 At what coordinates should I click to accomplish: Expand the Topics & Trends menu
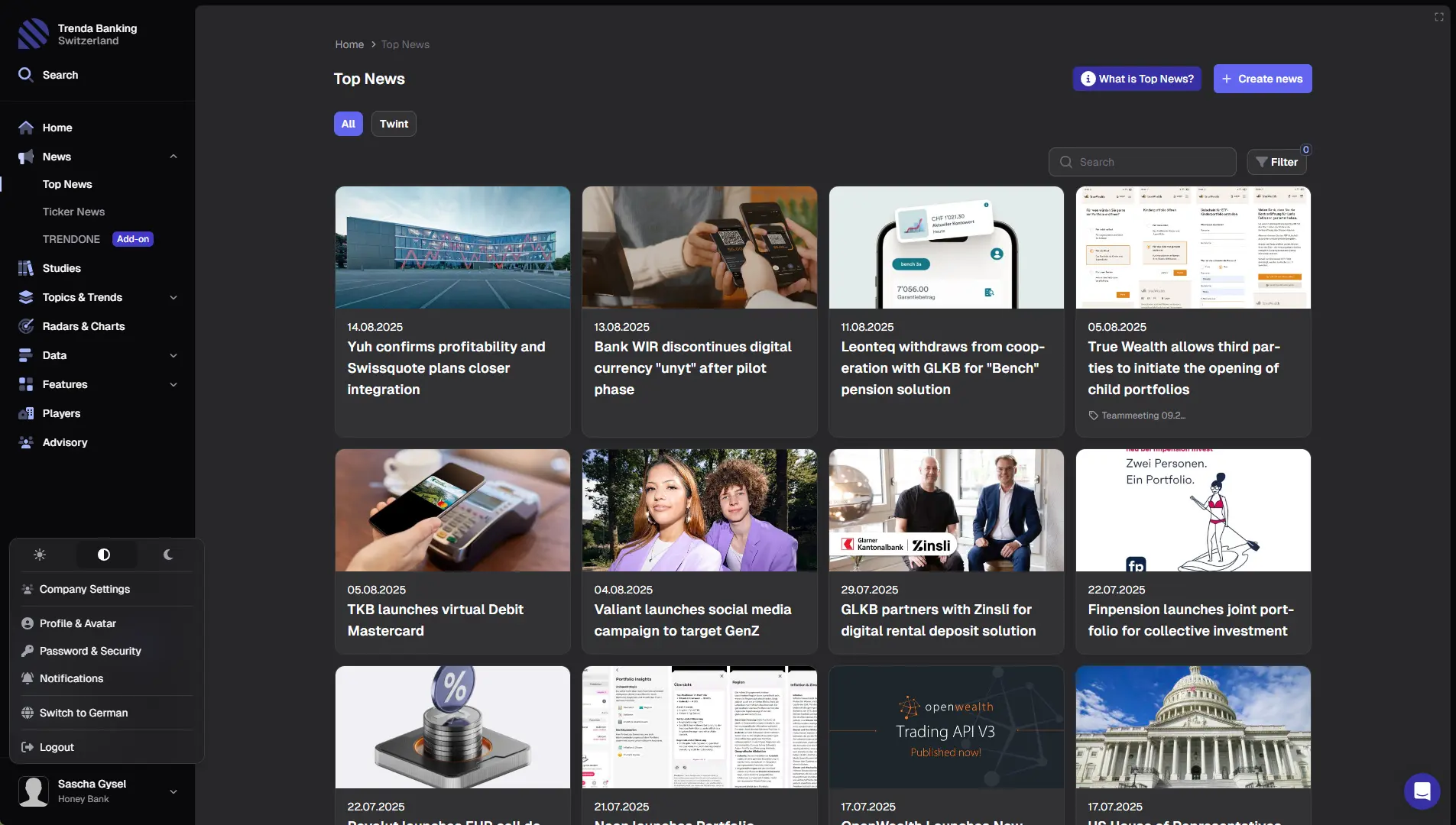(x=173, y=297)
